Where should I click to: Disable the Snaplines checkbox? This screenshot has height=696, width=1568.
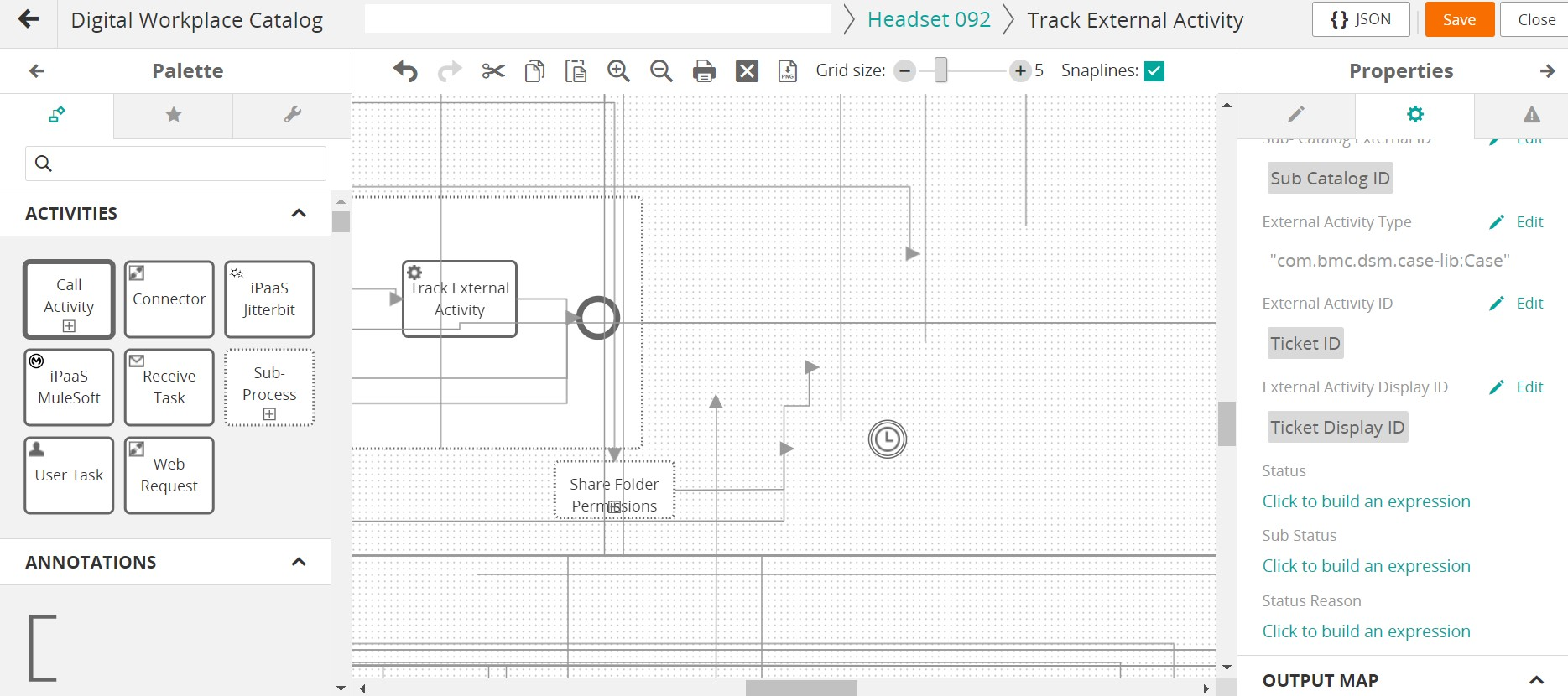pyautogui.click(x=1154, y=71)
